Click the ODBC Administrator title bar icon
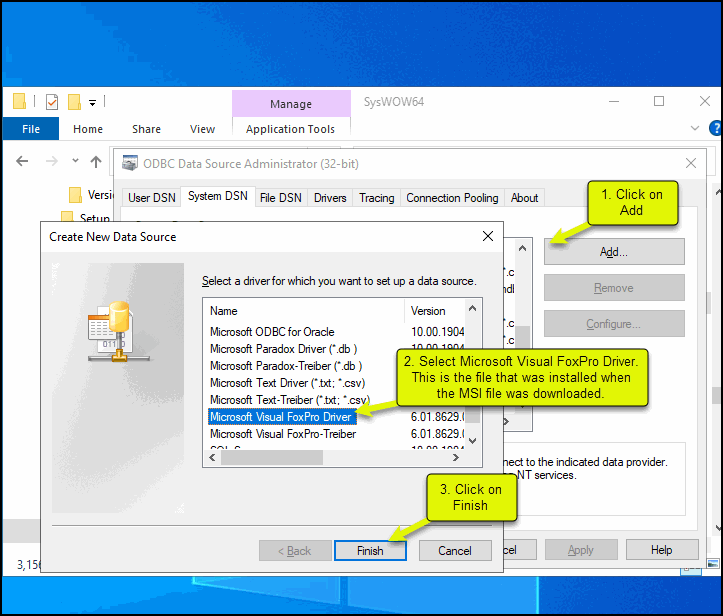Screen dimensions: 723x616 [130, 163]
